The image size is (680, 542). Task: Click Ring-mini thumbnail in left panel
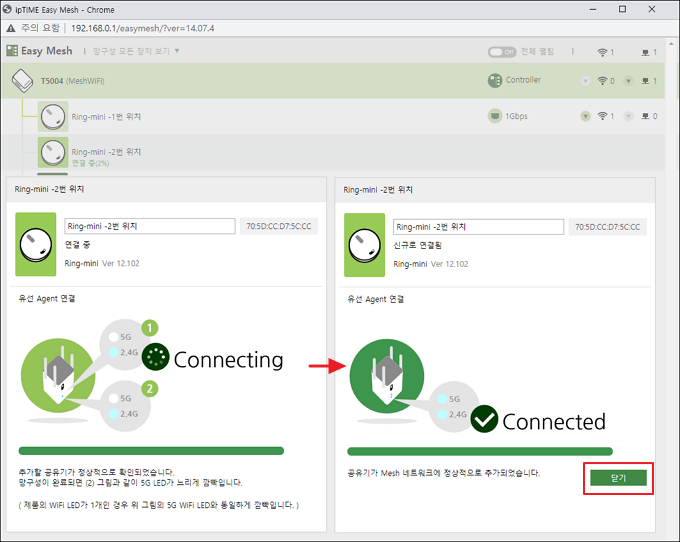click(36, 244)
